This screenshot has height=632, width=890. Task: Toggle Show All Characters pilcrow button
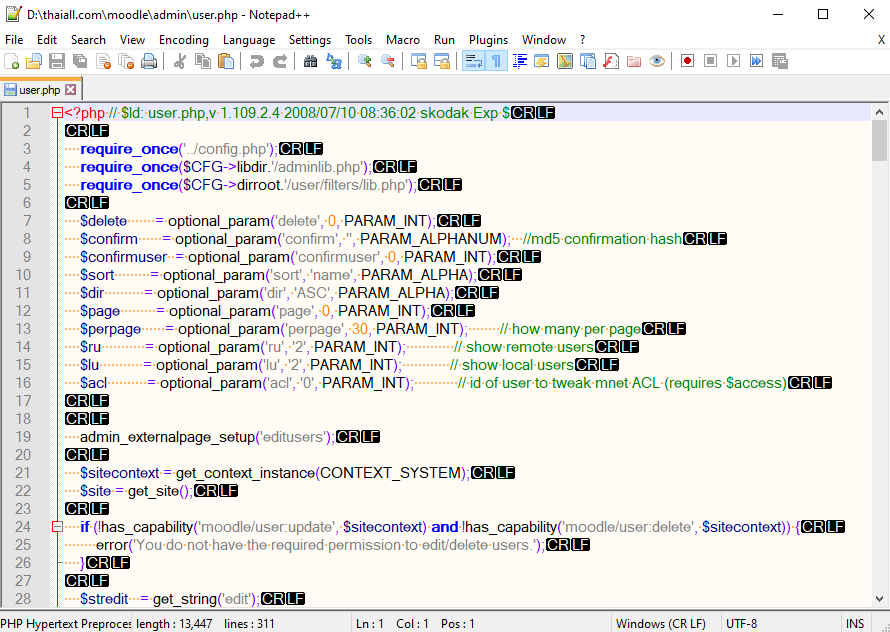pyautogui.click(x=496, y=61)
